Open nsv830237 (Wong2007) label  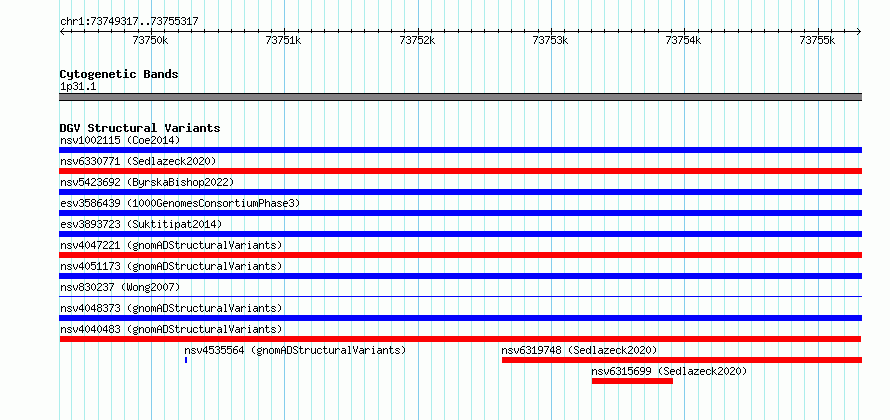120,287
